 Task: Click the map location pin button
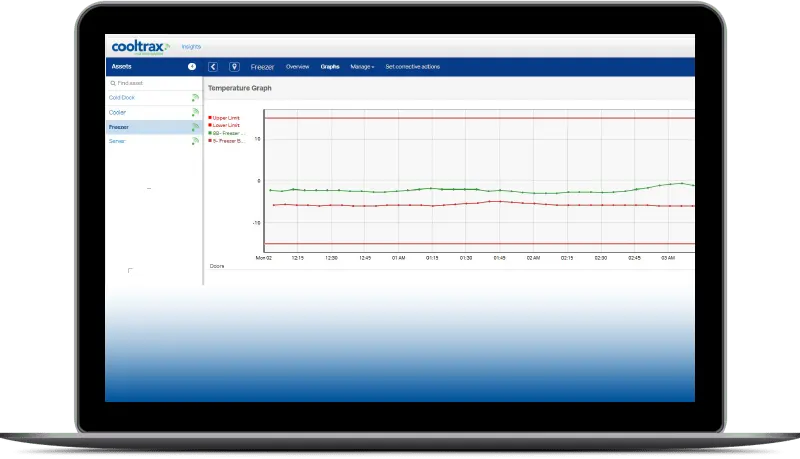[234, 67]
